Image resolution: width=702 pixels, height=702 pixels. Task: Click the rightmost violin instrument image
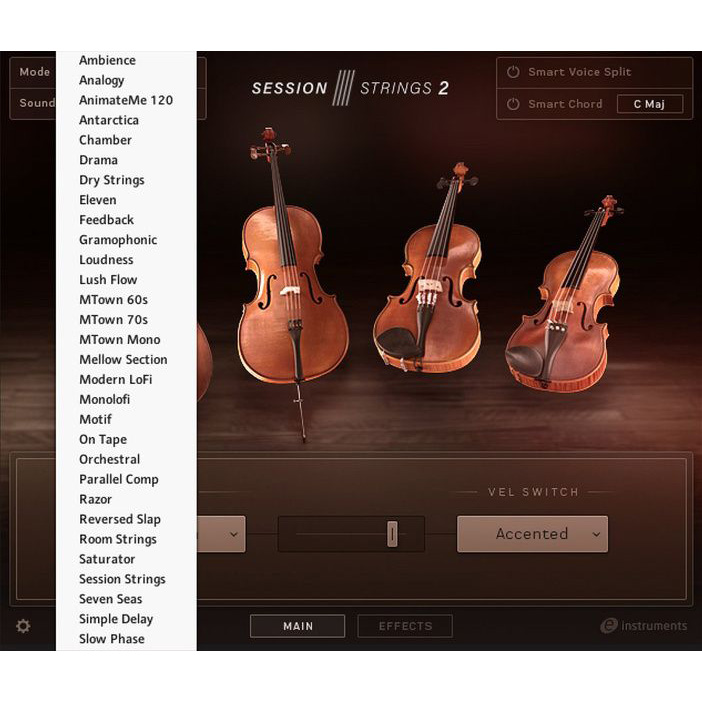click(x=565, y=295)
